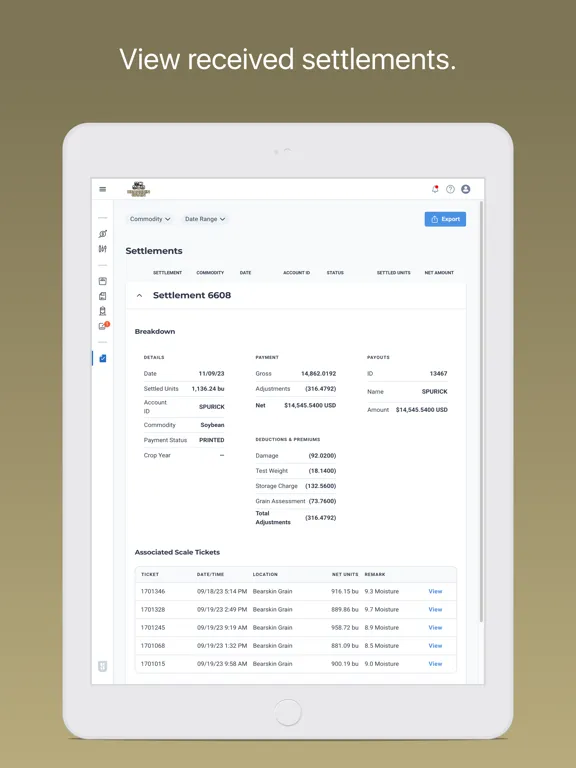View scale ticket 1701015
The image size is (576, 768).
click(x=435, y=664)
